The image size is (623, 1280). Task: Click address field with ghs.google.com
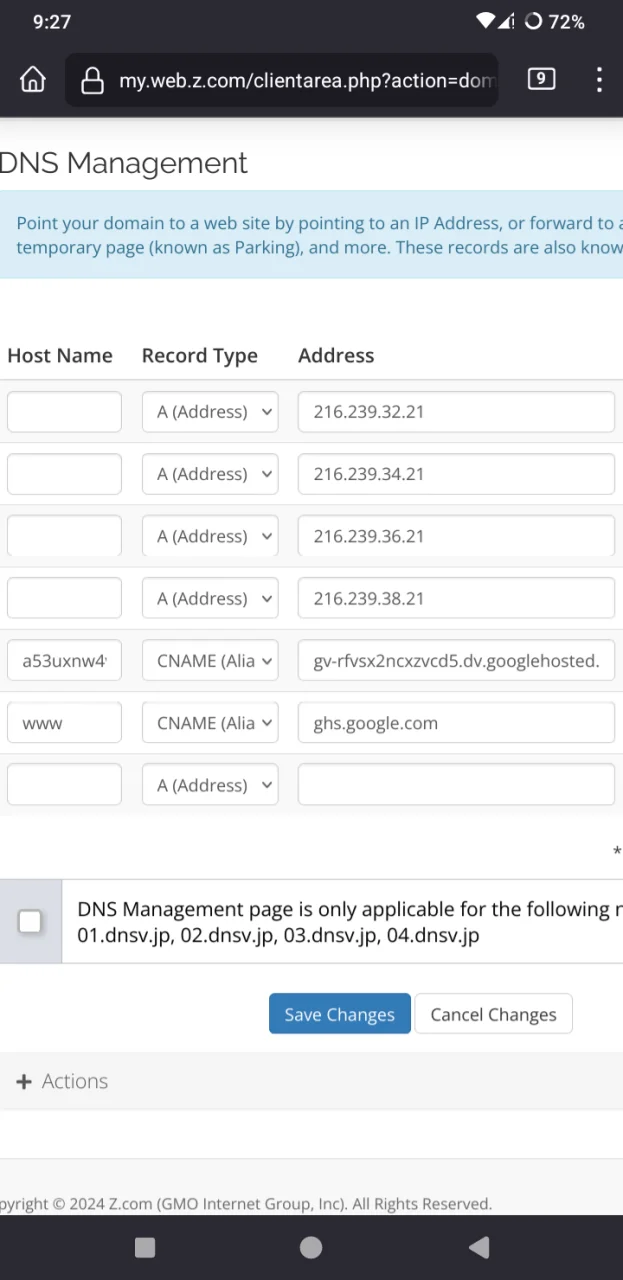[456, 723]
